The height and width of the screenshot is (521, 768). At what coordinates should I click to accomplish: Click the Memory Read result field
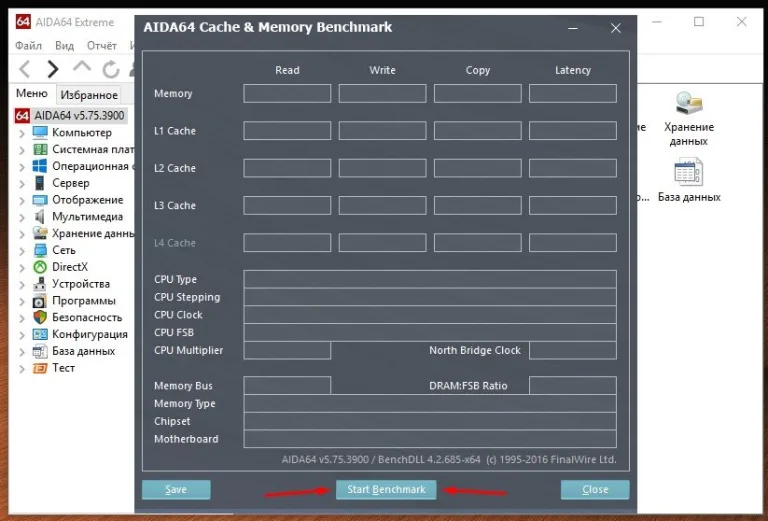tap(287, 94)
